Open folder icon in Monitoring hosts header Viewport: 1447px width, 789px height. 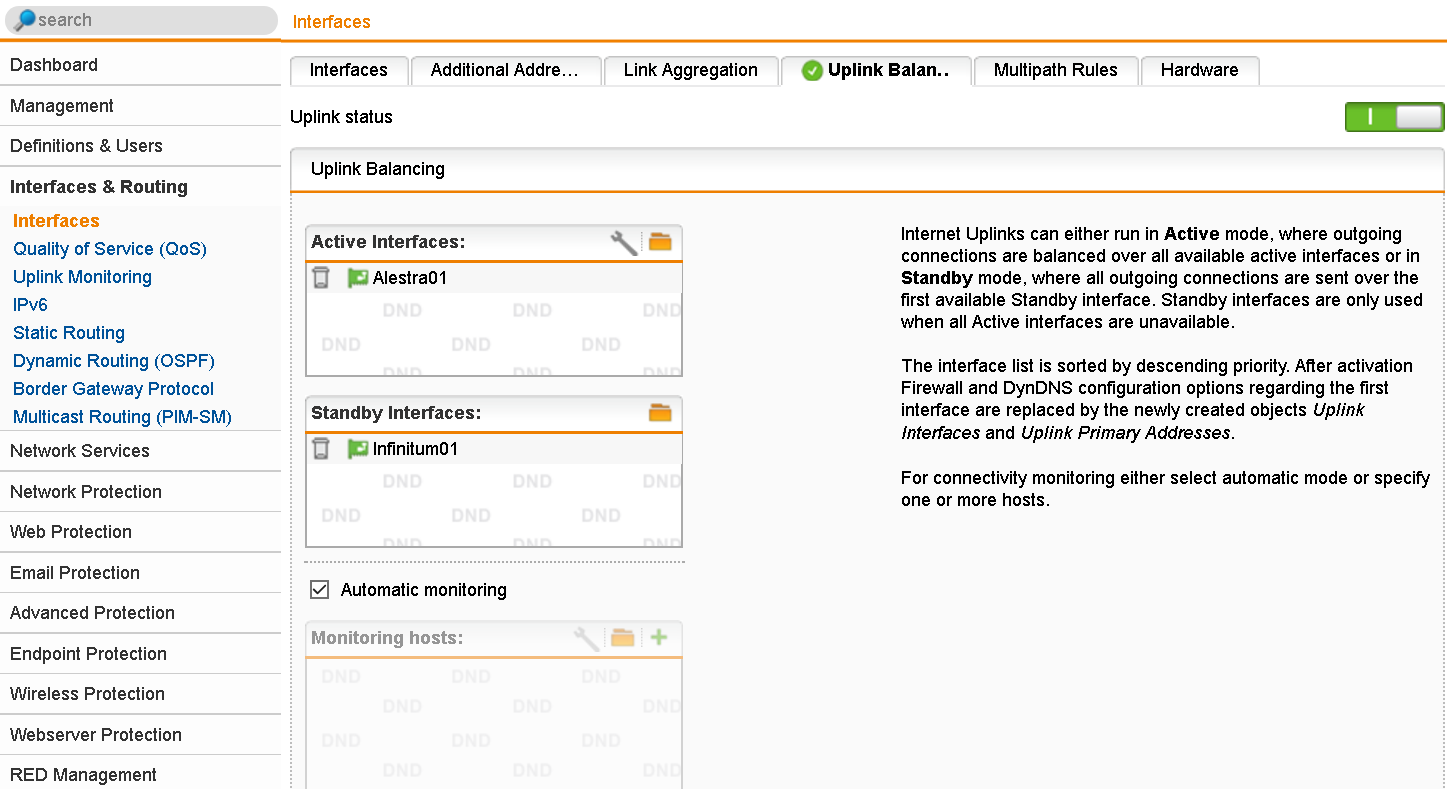pyautogui.click(x=623, y=637)
